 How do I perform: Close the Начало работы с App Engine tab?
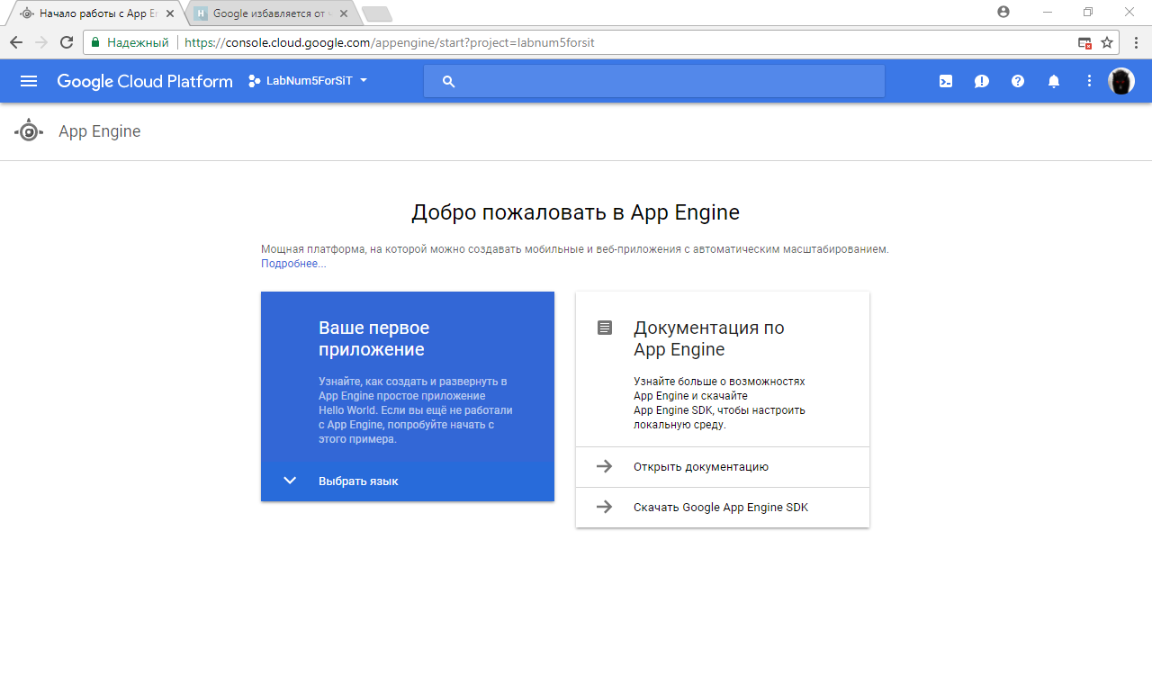[x=170, y=13]
